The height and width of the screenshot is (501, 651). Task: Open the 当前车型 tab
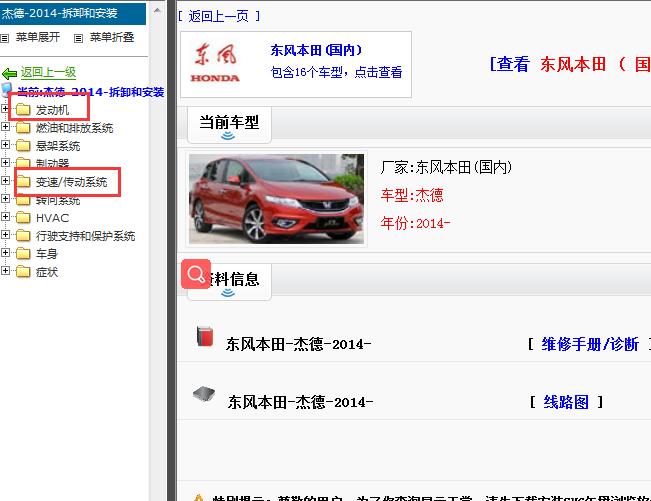[229, 125]
